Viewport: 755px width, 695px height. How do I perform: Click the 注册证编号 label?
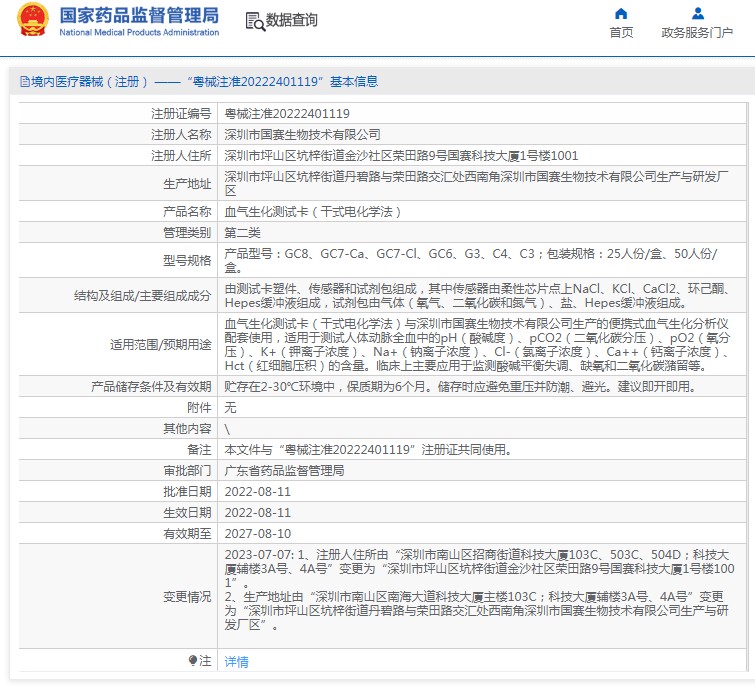pyautogui.click(x=181, y=114)
